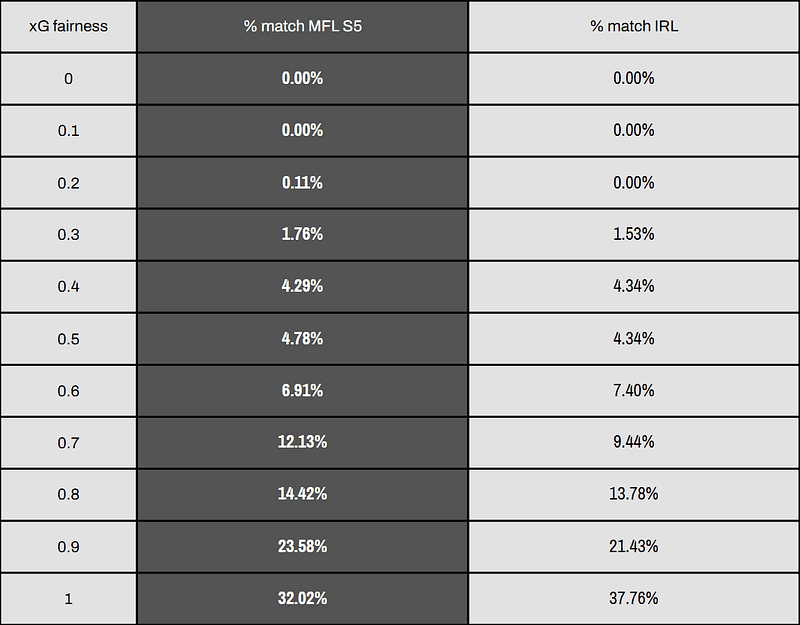Select the 1.76% cell
The width and height of the screenshot is (800, 625).
pyautogui.click(x=303, y=234)
